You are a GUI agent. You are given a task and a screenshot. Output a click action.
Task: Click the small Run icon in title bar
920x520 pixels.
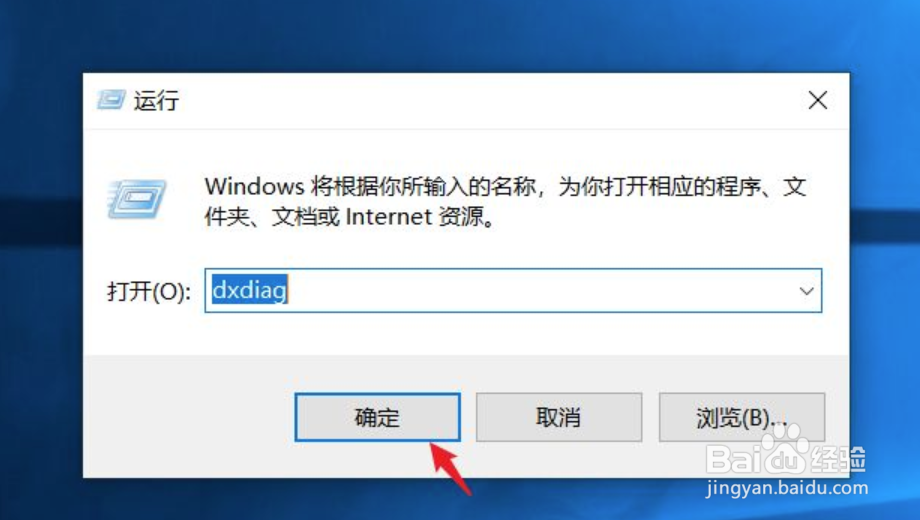[111, 100]
